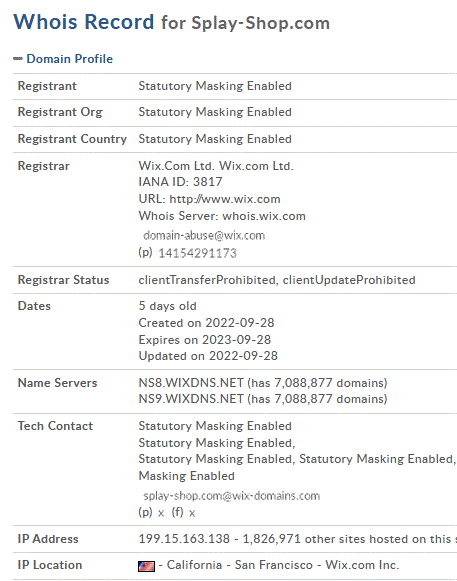457x581 pixels.
Task: Click the whois.wix.com Whois Server text
Action: coord(264,216)
